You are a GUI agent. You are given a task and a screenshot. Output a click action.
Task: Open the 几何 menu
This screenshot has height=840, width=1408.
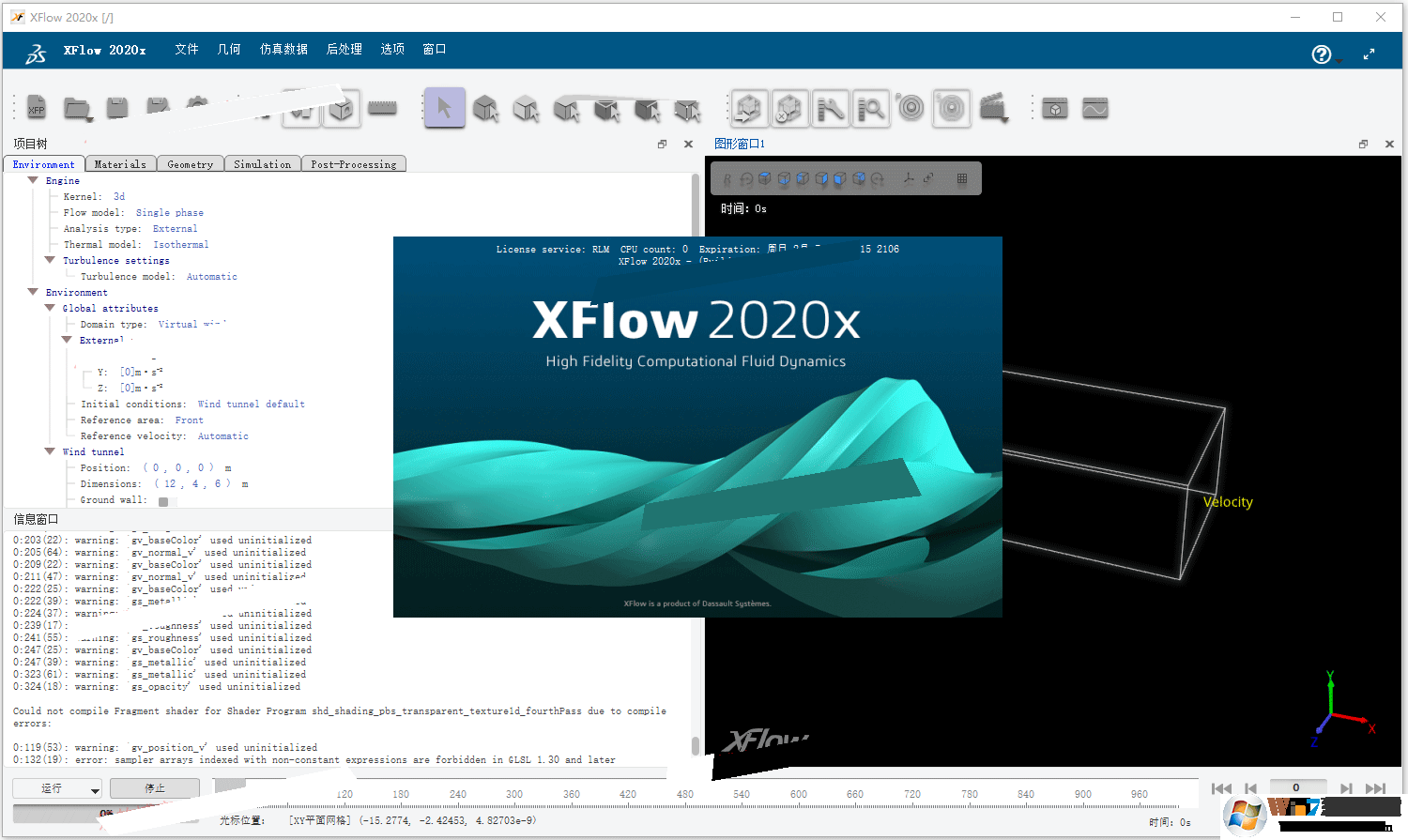tap(229, 49)
